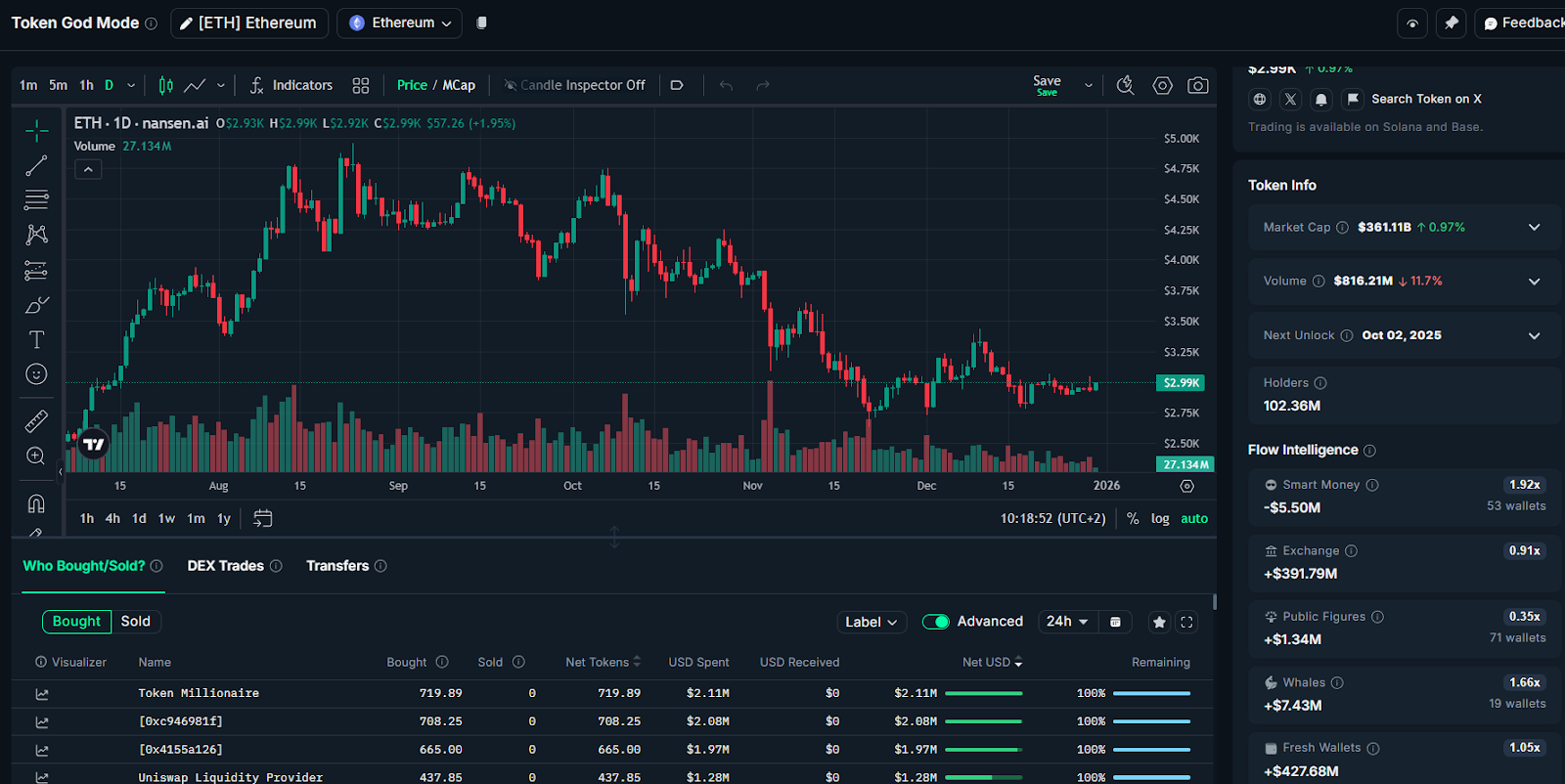Sort table by Net USD column
1565x784 pixels.
coord(991,663)
